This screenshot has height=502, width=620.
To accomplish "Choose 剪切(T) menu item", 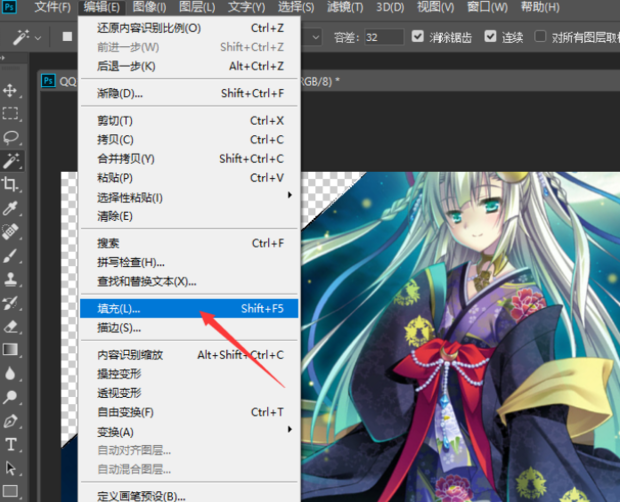I will pyautogui.click(x=189, y=121).
